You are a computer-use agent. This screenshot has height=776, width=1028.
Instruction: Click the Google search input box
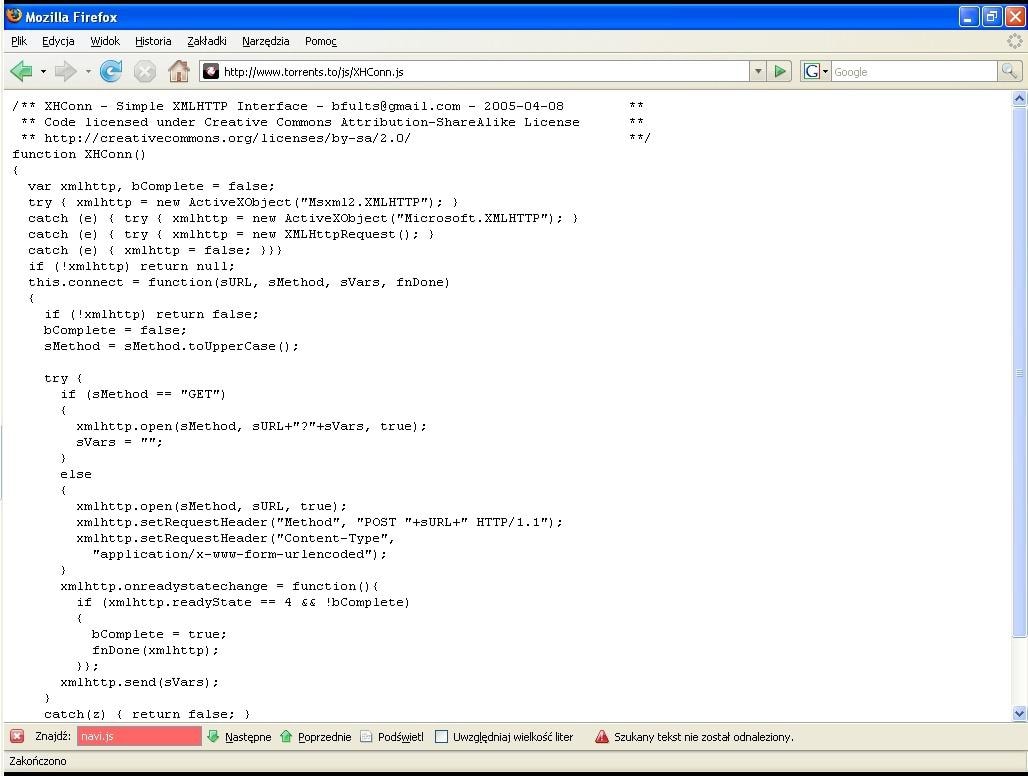tap(913, 71)
